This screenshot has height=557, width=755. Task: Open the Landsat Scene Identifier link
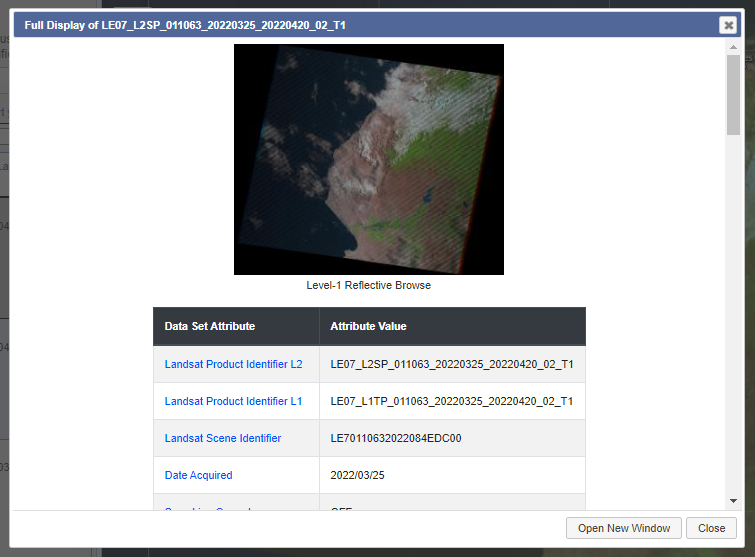pos(223,438)
